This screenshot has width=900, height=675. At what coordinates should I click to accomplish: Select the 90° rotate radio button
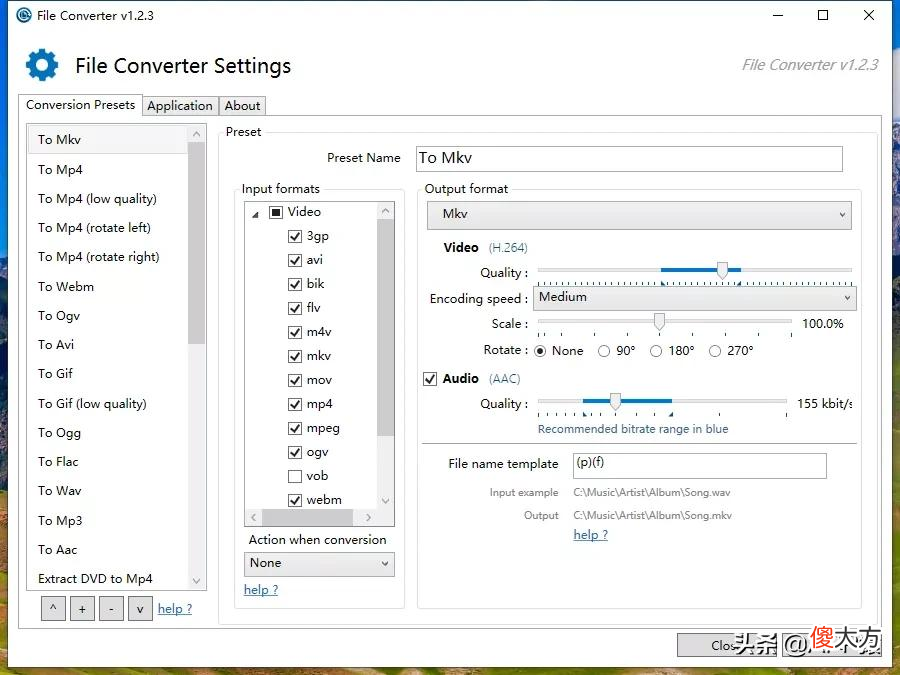point(603,351)
